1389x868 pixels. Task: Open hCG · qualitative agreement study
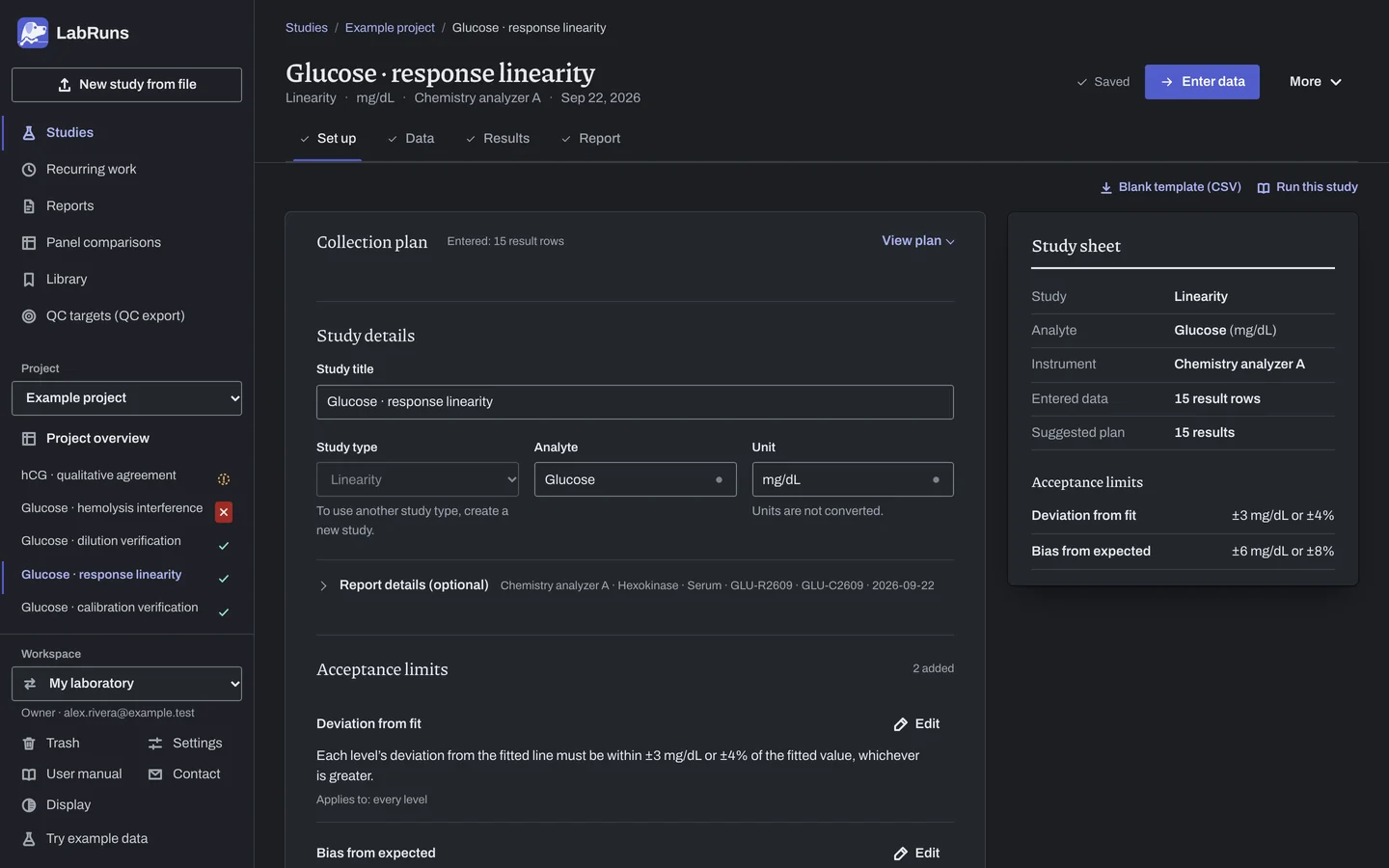tap(98, 475)
